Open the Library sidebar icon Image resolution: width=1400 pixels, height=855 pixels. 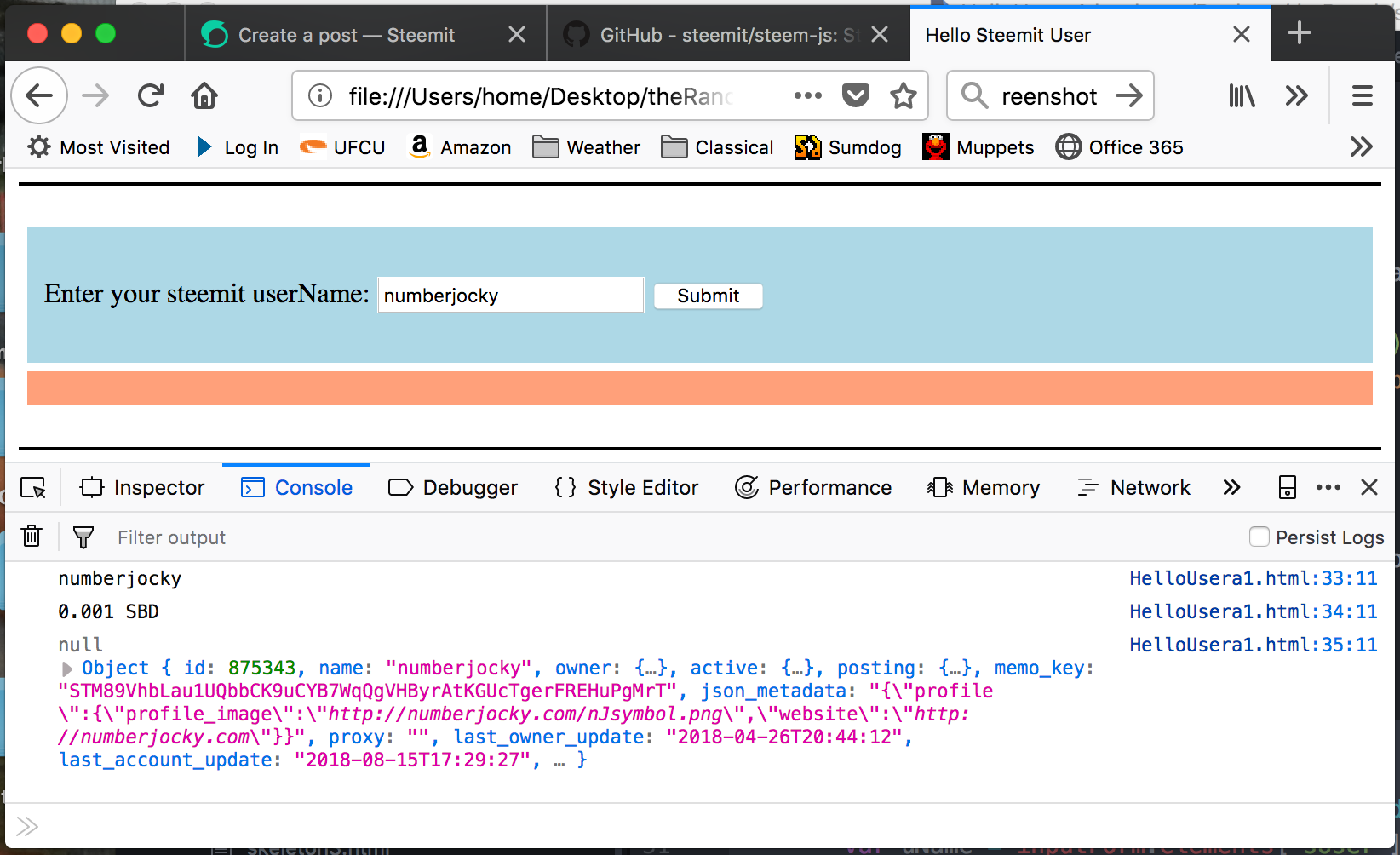(x=1242, y=95)
